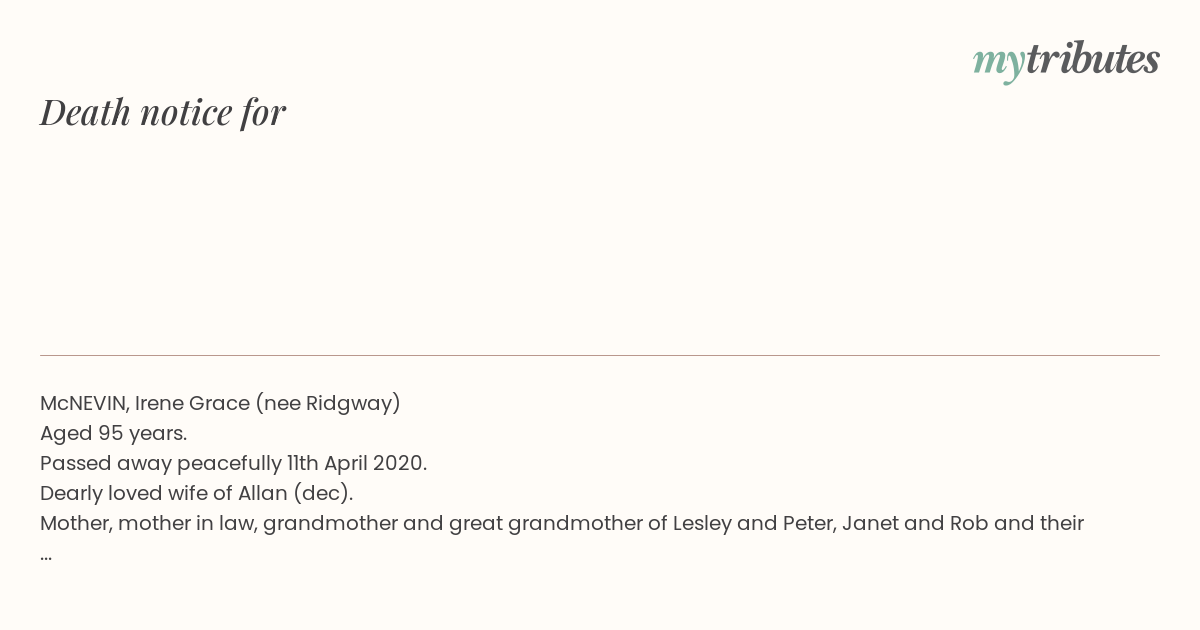Expand the truncated text ellipsis

tap(46, 554)
